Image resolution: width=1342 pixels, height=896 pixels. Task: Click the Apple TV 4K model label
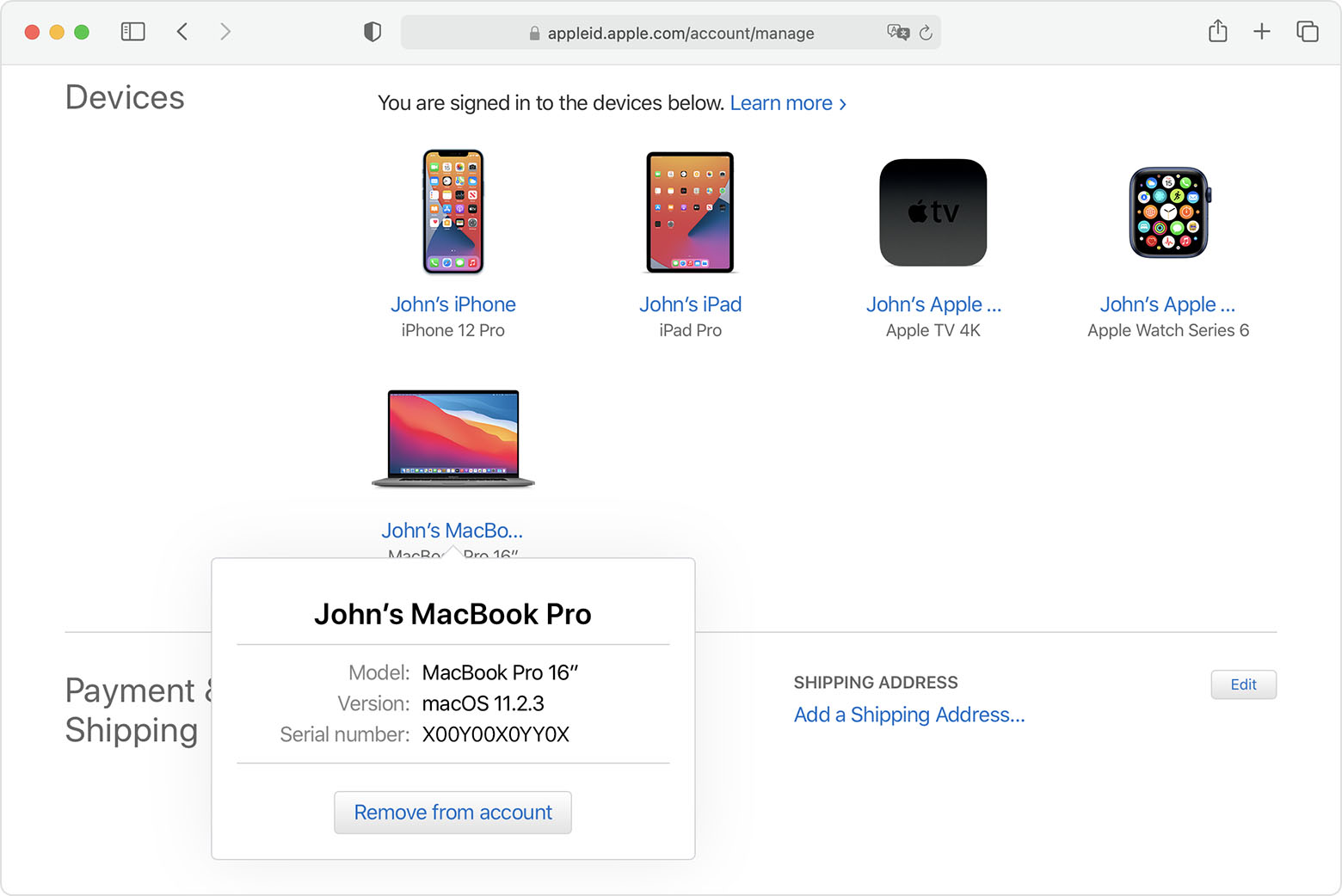coord(933,330)
